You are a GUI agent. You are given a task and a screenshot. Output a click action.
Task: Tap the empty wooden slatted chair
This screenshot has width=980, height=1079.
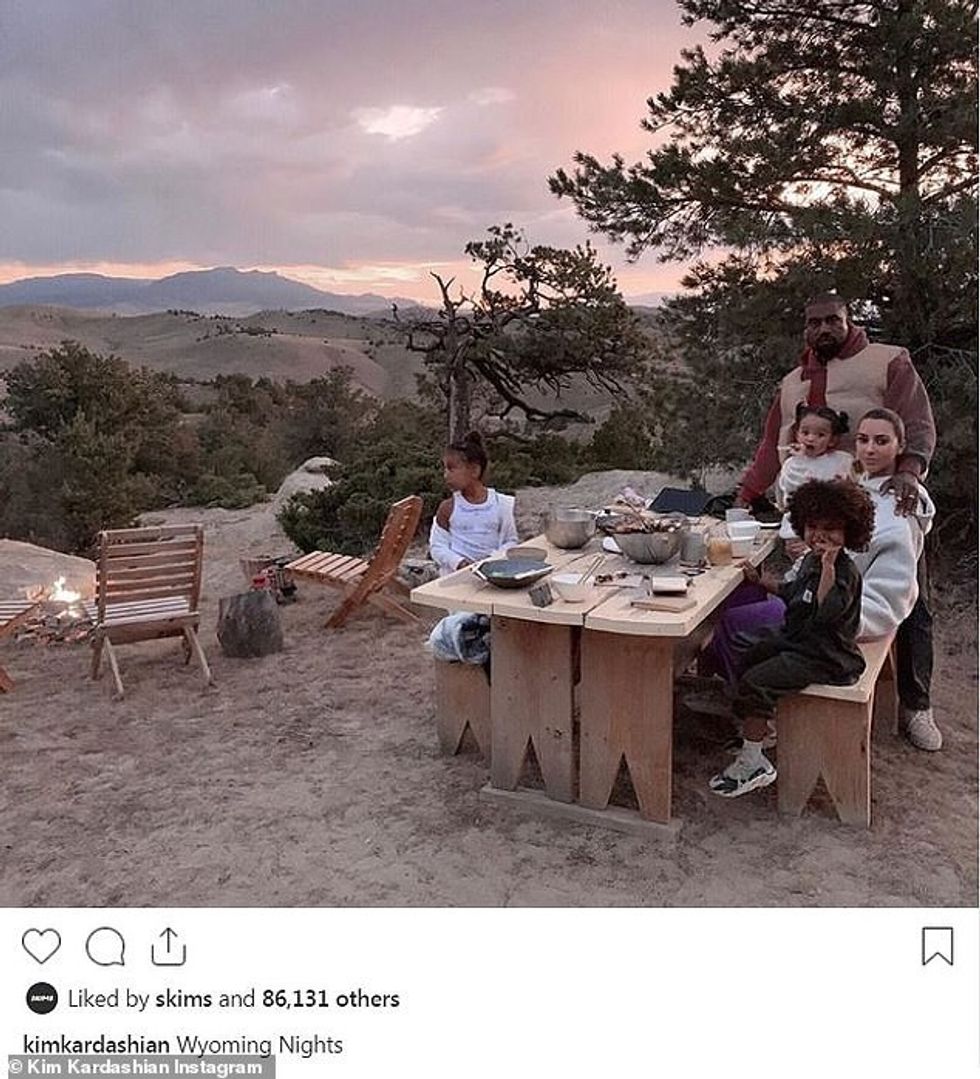(147, 606)
